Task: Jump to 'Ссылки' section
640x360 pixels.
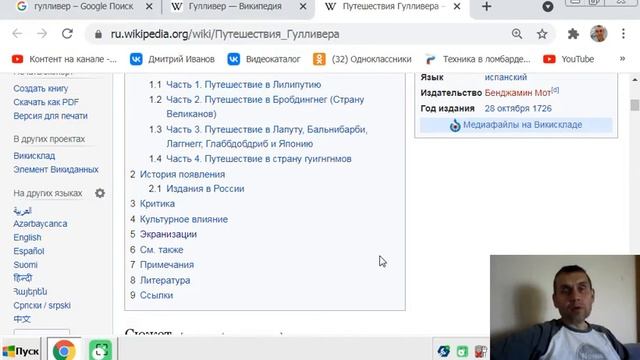Action: point(156,296)
